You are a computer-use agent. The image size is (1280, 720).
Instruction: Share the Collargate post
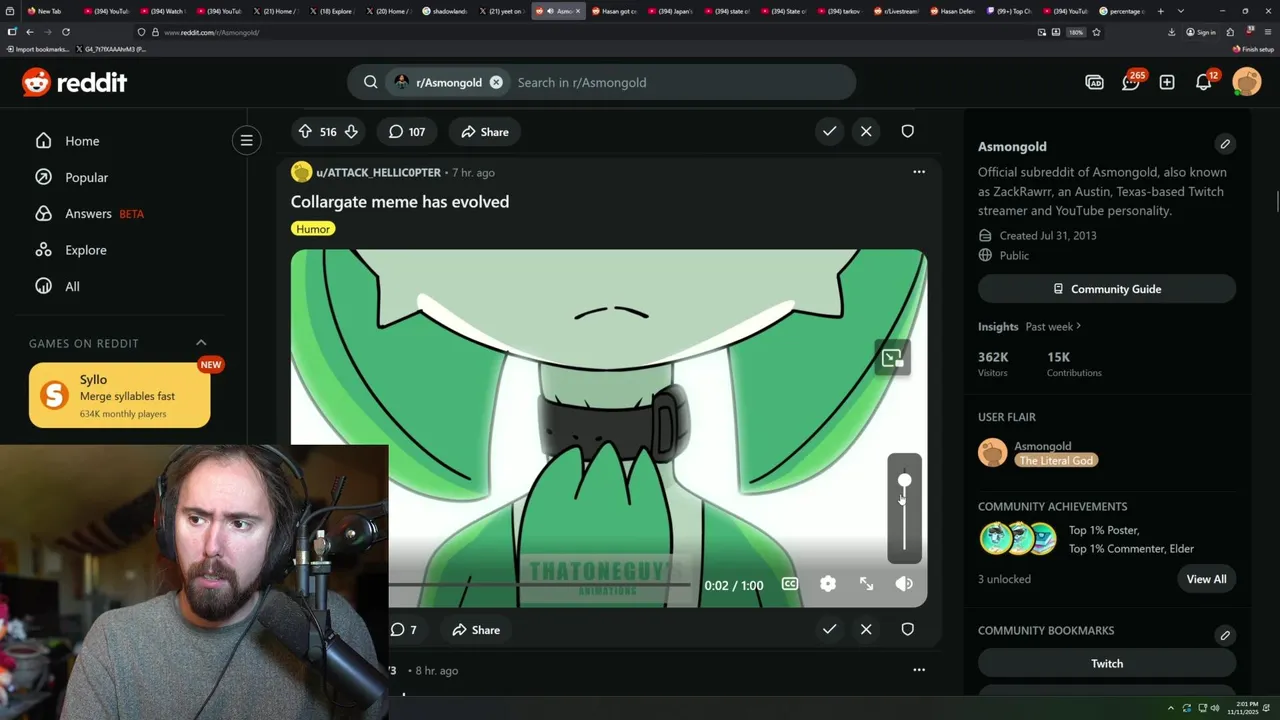click(476, 629)
